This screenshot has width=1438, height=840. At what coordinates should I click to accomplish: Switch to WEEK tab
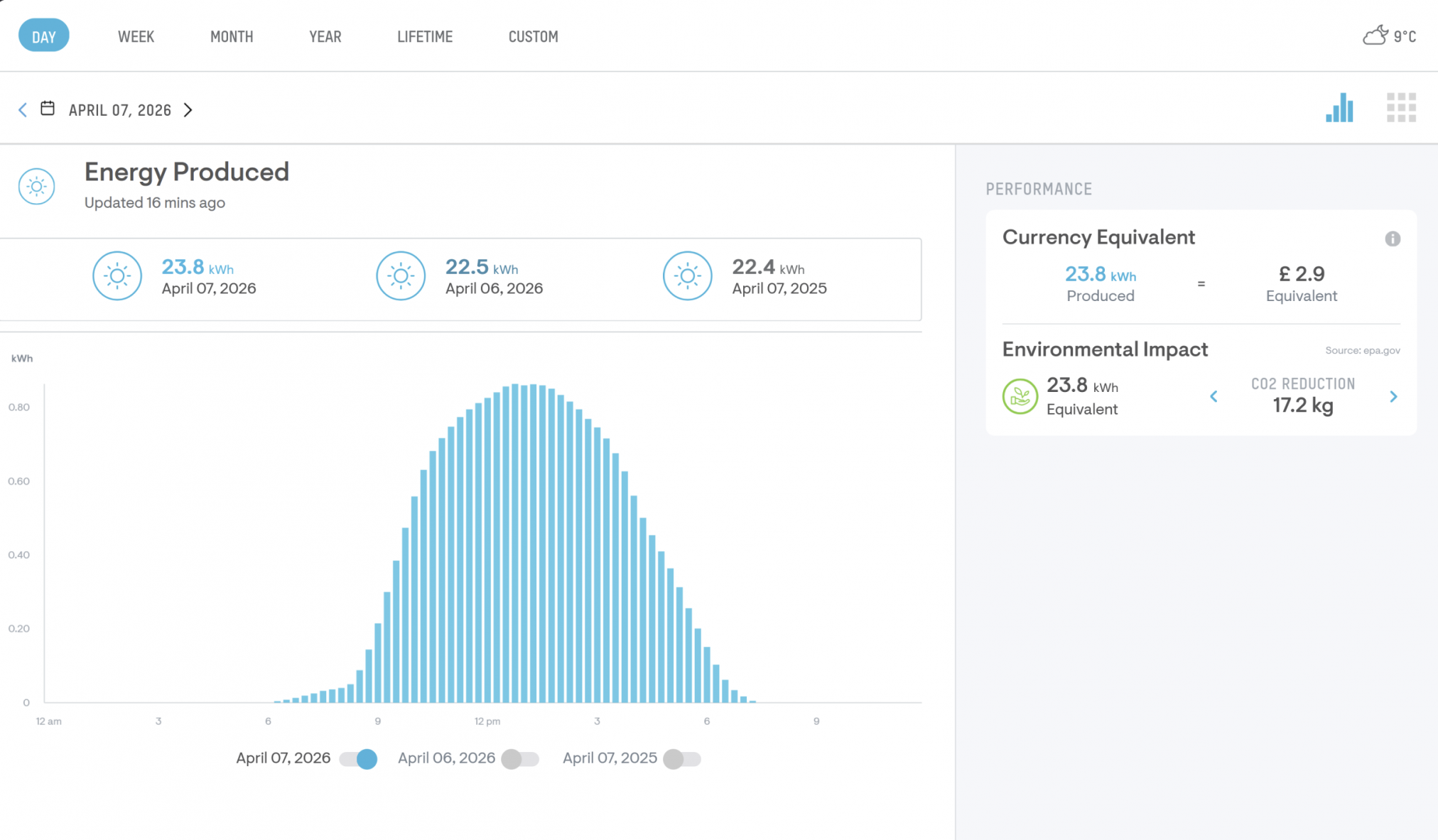tap(136, 36)
